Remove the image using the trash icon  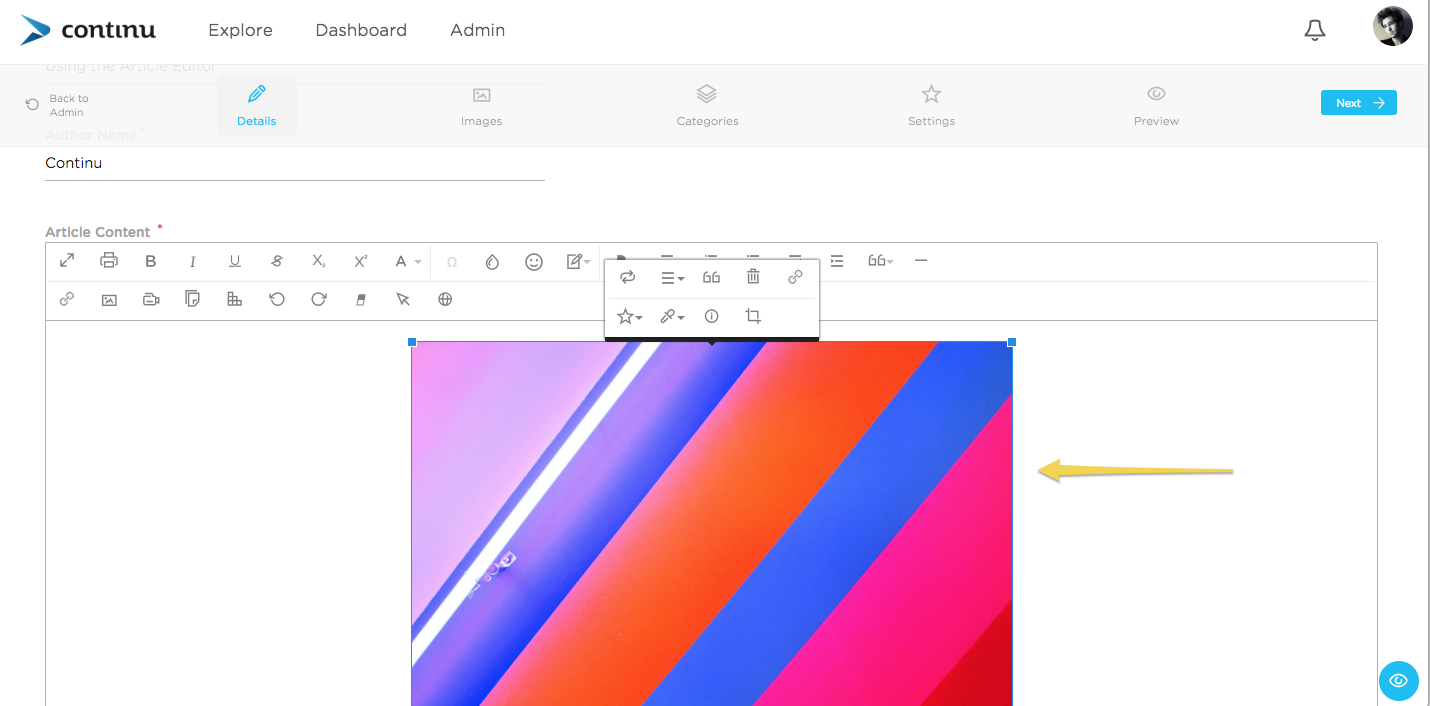point(753,277)
